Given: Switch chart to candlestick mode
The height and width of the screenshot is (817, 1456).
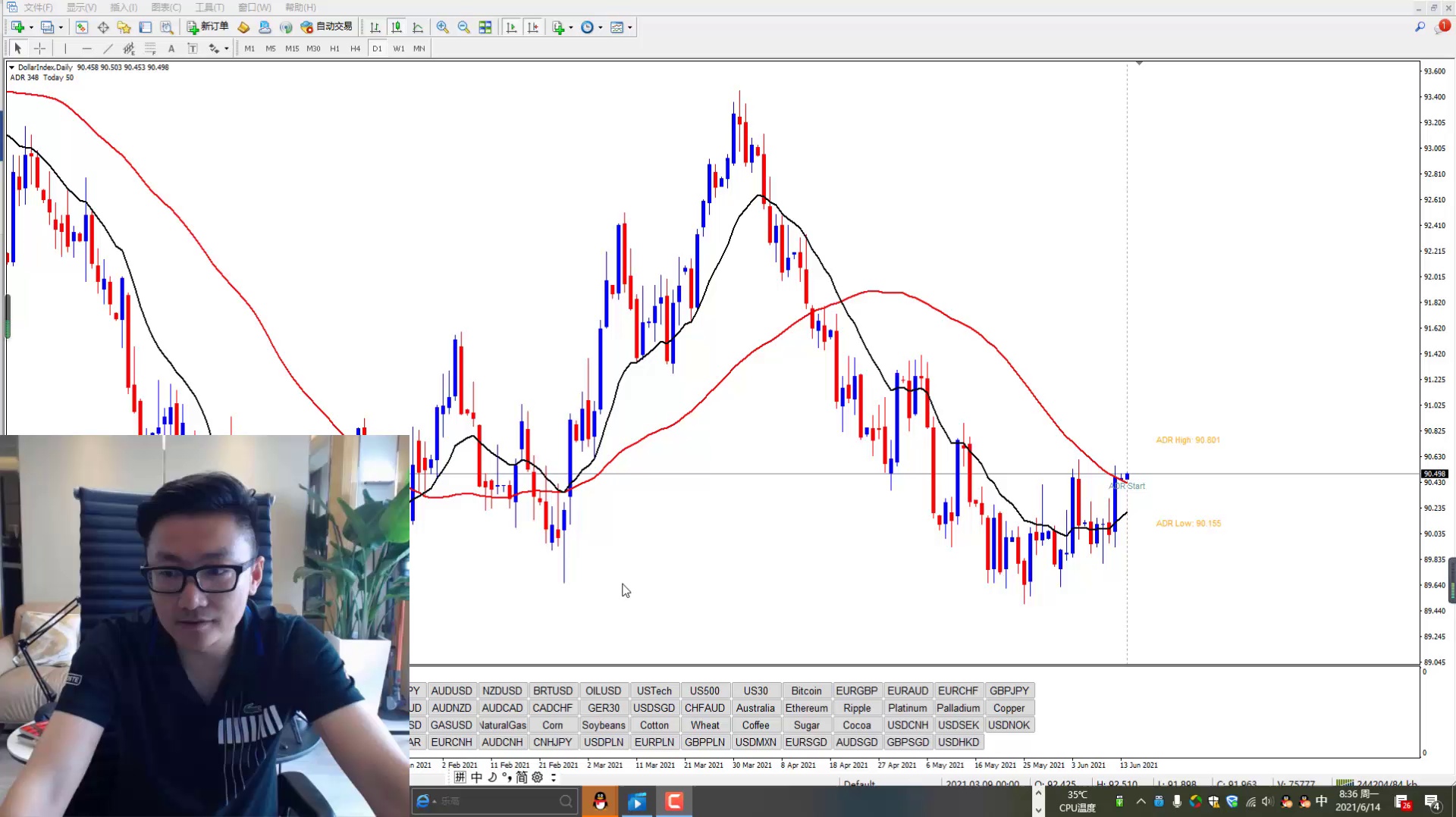Looking at the screenshot, I should [x=397, y=27].
